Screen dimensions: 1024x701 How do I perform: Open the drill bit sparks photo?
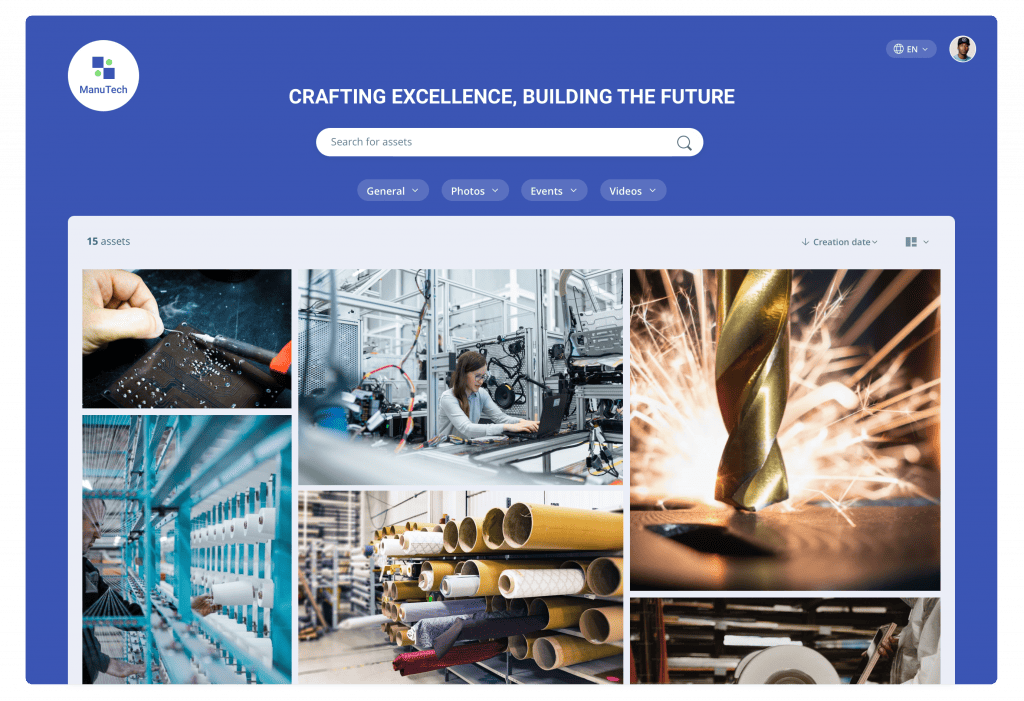coord(785,430)
